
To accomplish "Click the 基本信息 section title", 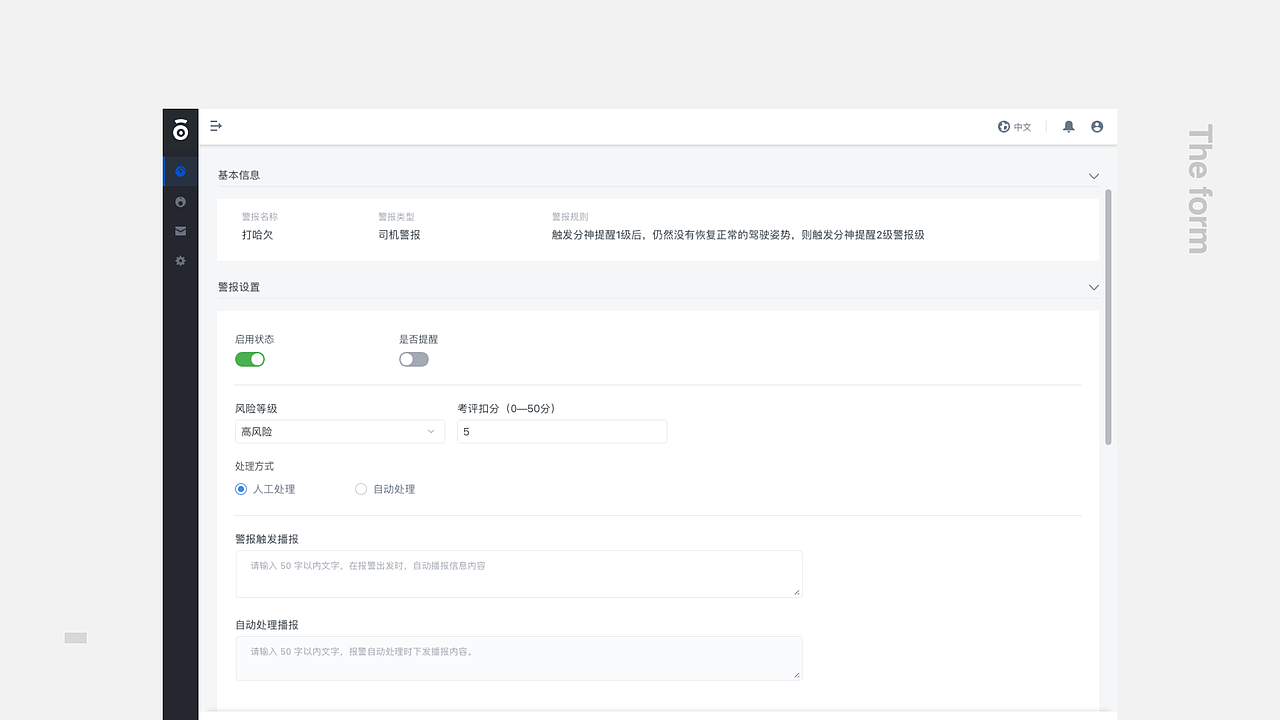I will coord(239,175).
